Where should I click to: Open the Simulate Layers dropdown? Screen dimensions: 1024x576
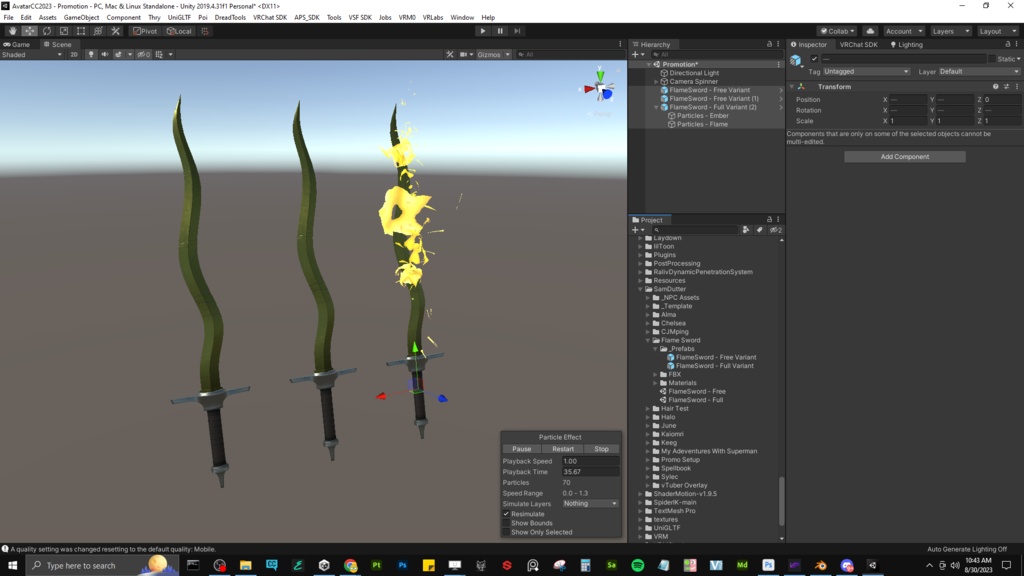tap(590, 504)
